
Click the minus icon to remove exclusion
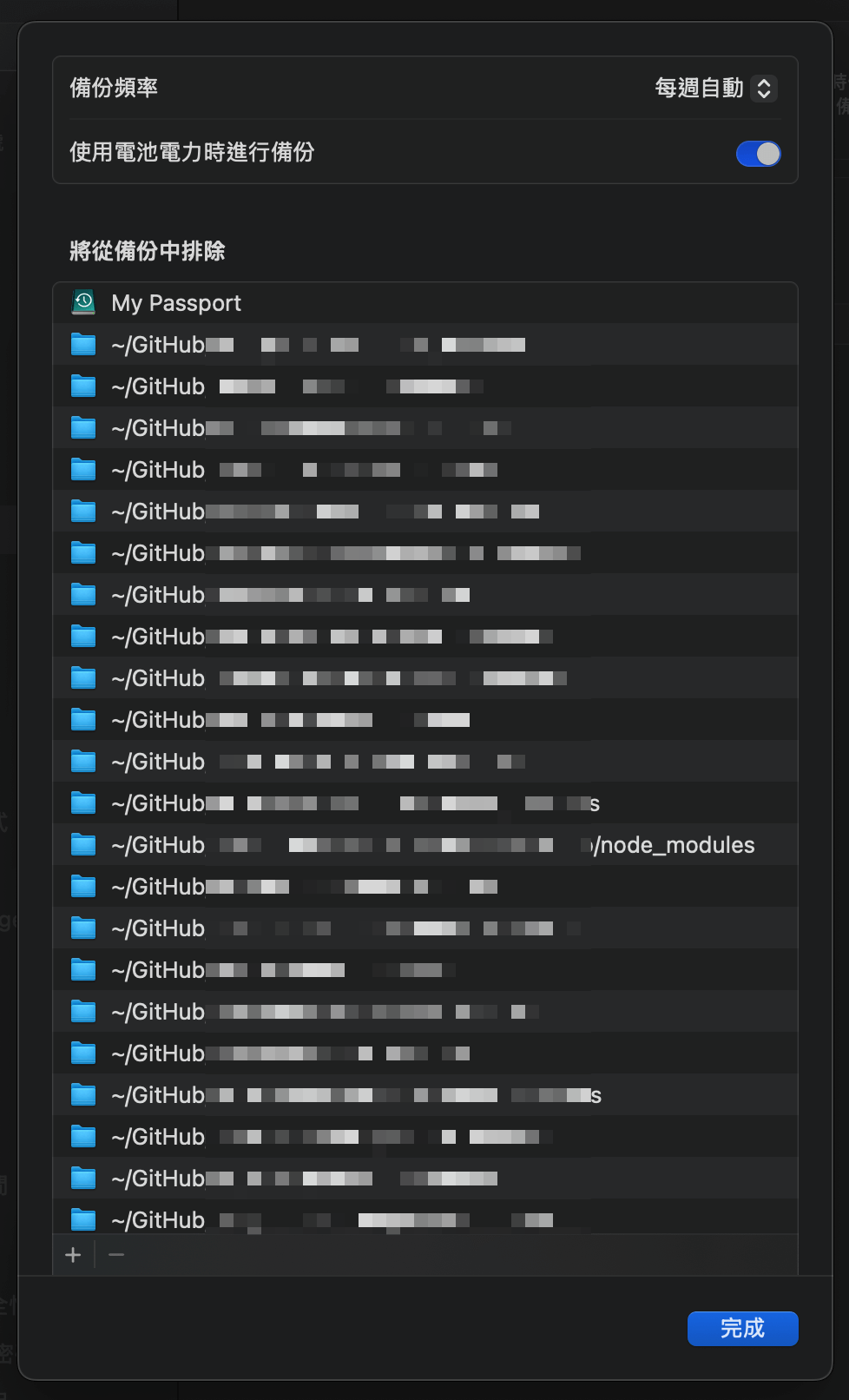coord(116,1255)
